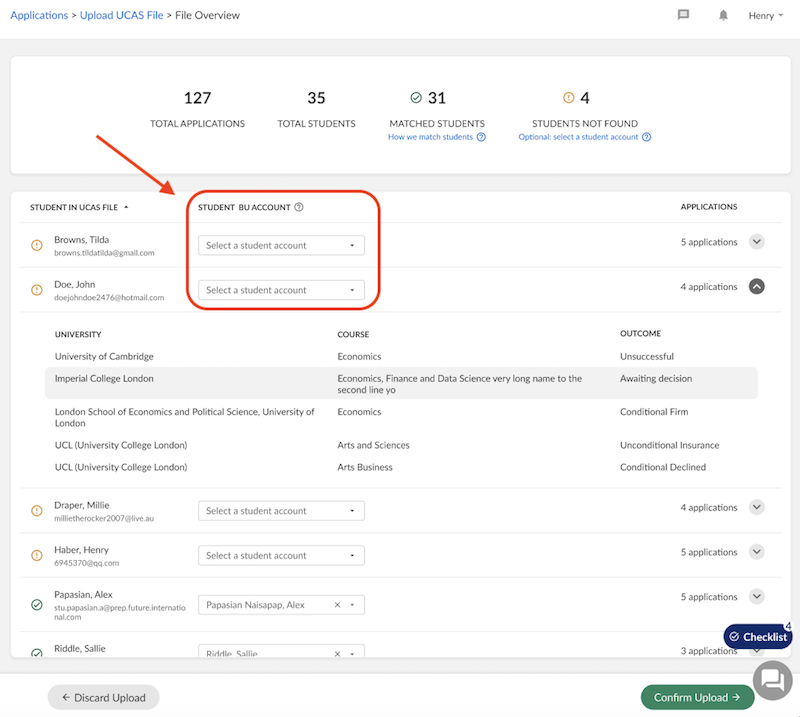800x717 pixels.
Task: Click help icon next to select a student account
Action: click(x=646, y=137)
